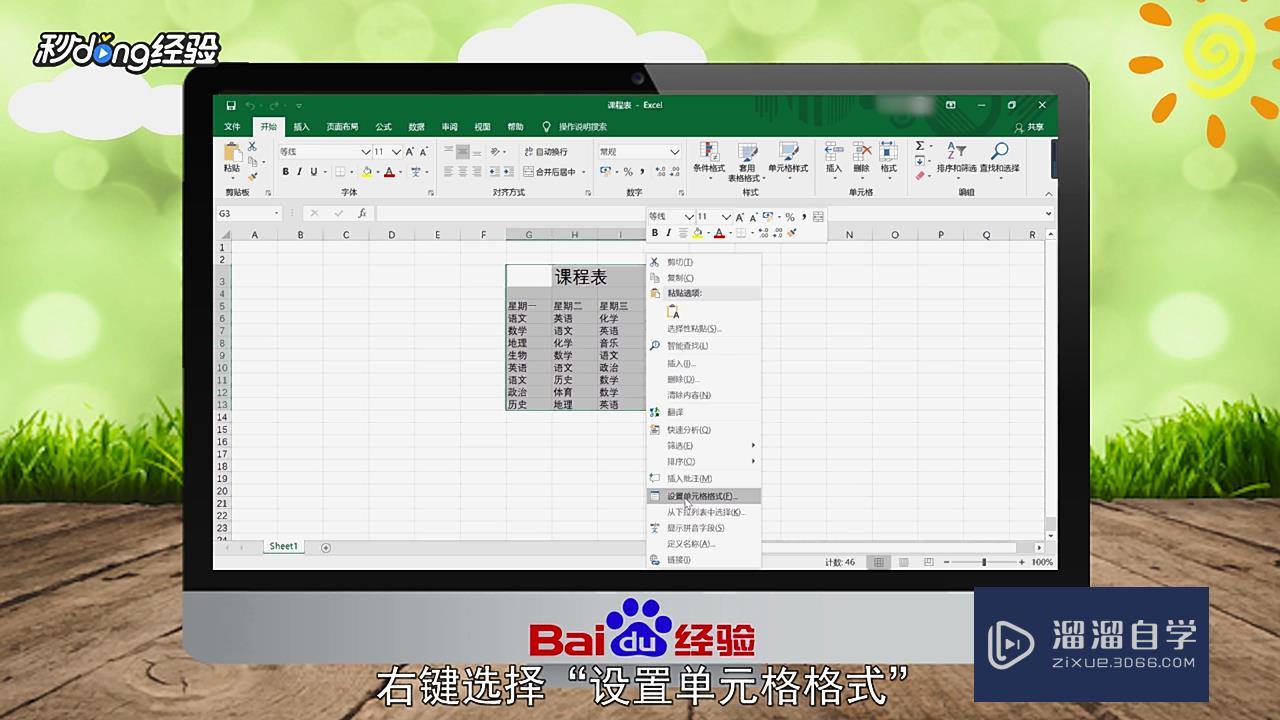Click the ribbon decrease font size A
The width and height of the screenshot is (1280, 720).
(423, 152)
